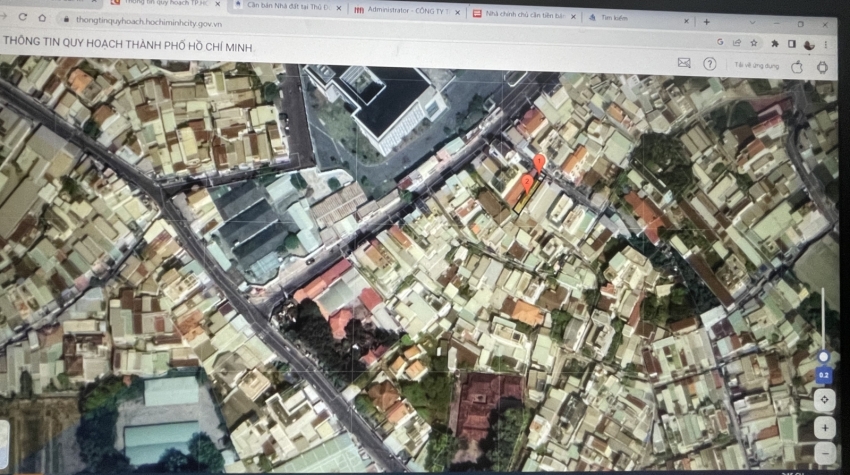Click the 'Tải về ứng dụng' label
This screenshot has width=850, height=475.
(x=757, y=66)
